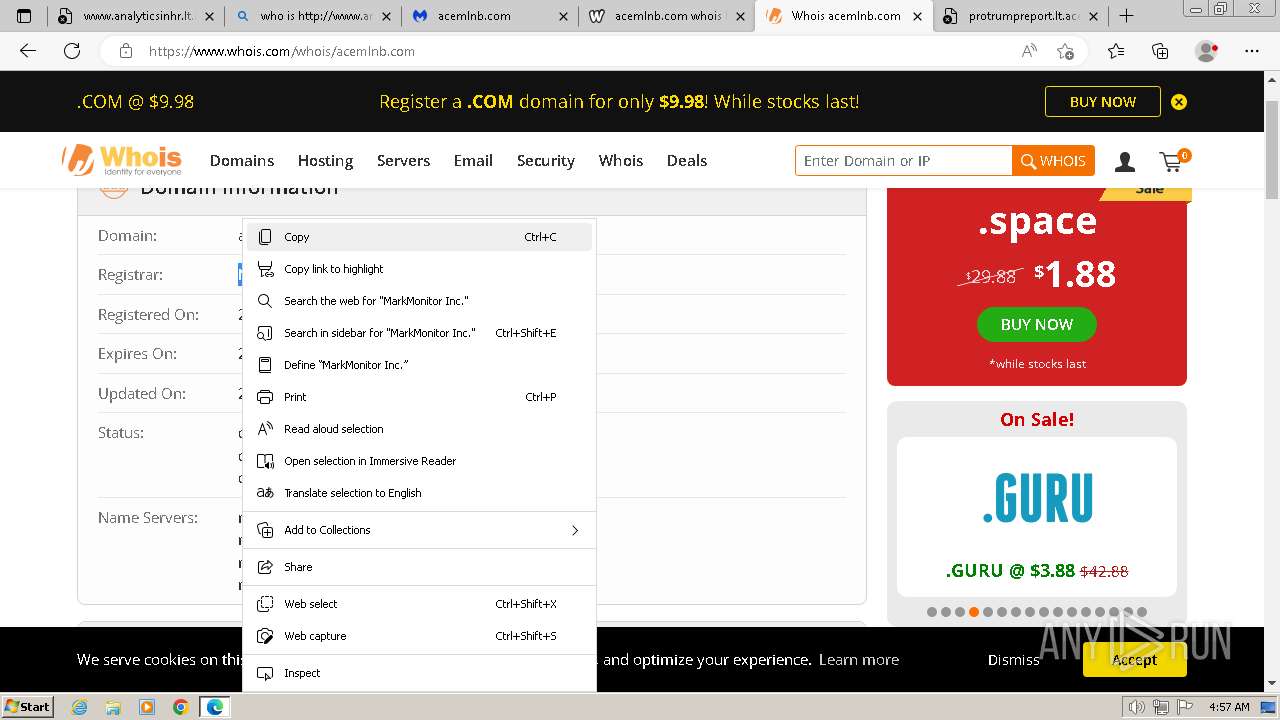Click the Enter Domain or IP field
1280x720 pixels.
point(904,161)
